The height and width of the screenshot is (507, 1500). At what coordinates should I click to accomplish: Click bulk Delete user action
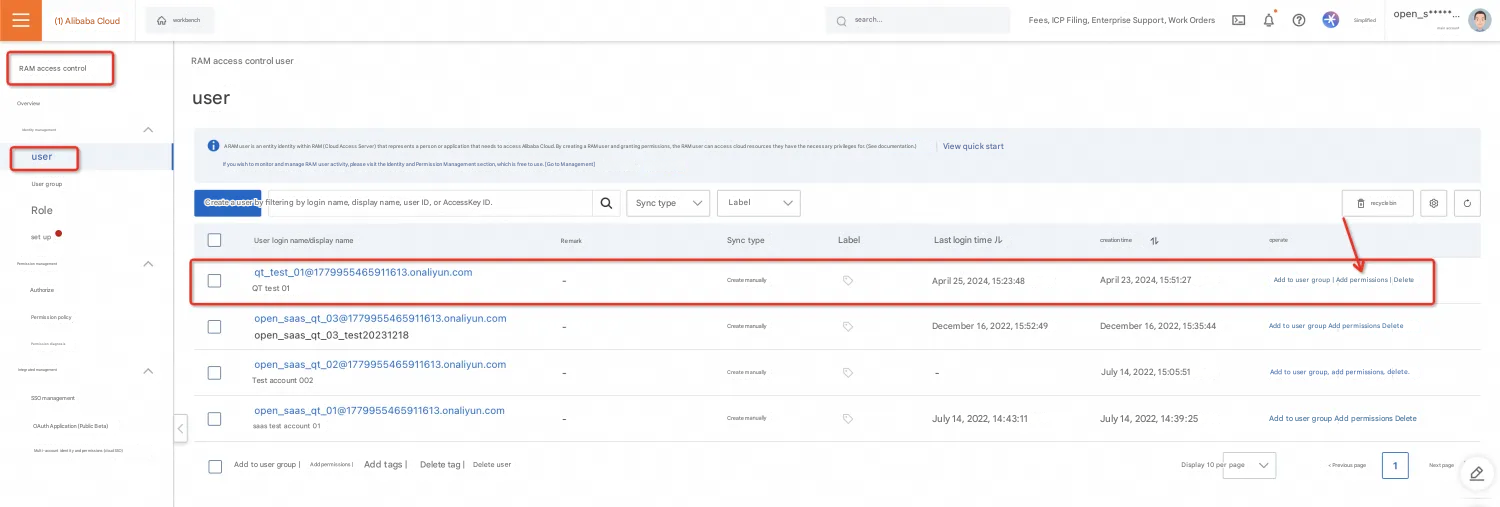click(492, 465)
